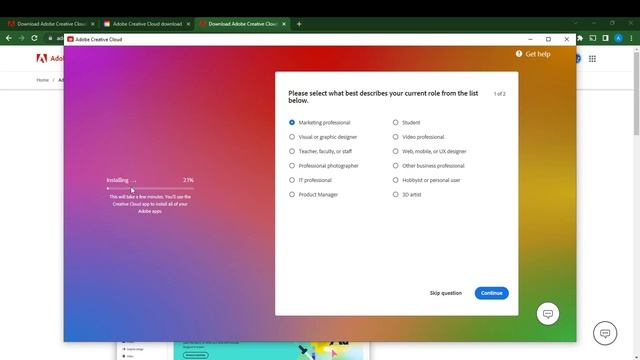Click Skip question link
Viewport: 640px width, 360px height.
(x=446, y=293)
